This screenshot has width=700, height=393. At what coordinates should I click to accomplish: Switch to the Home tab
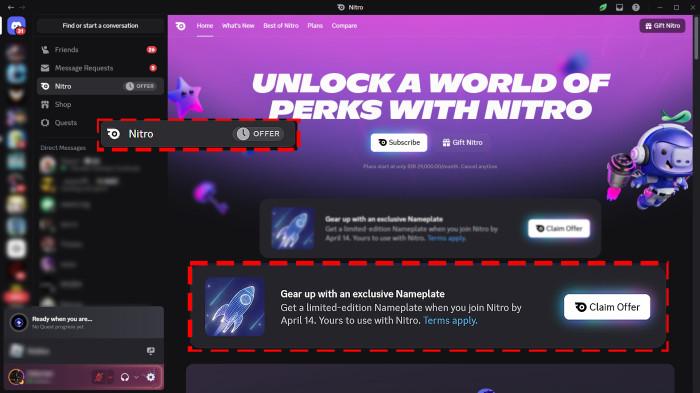pos(205,26)
